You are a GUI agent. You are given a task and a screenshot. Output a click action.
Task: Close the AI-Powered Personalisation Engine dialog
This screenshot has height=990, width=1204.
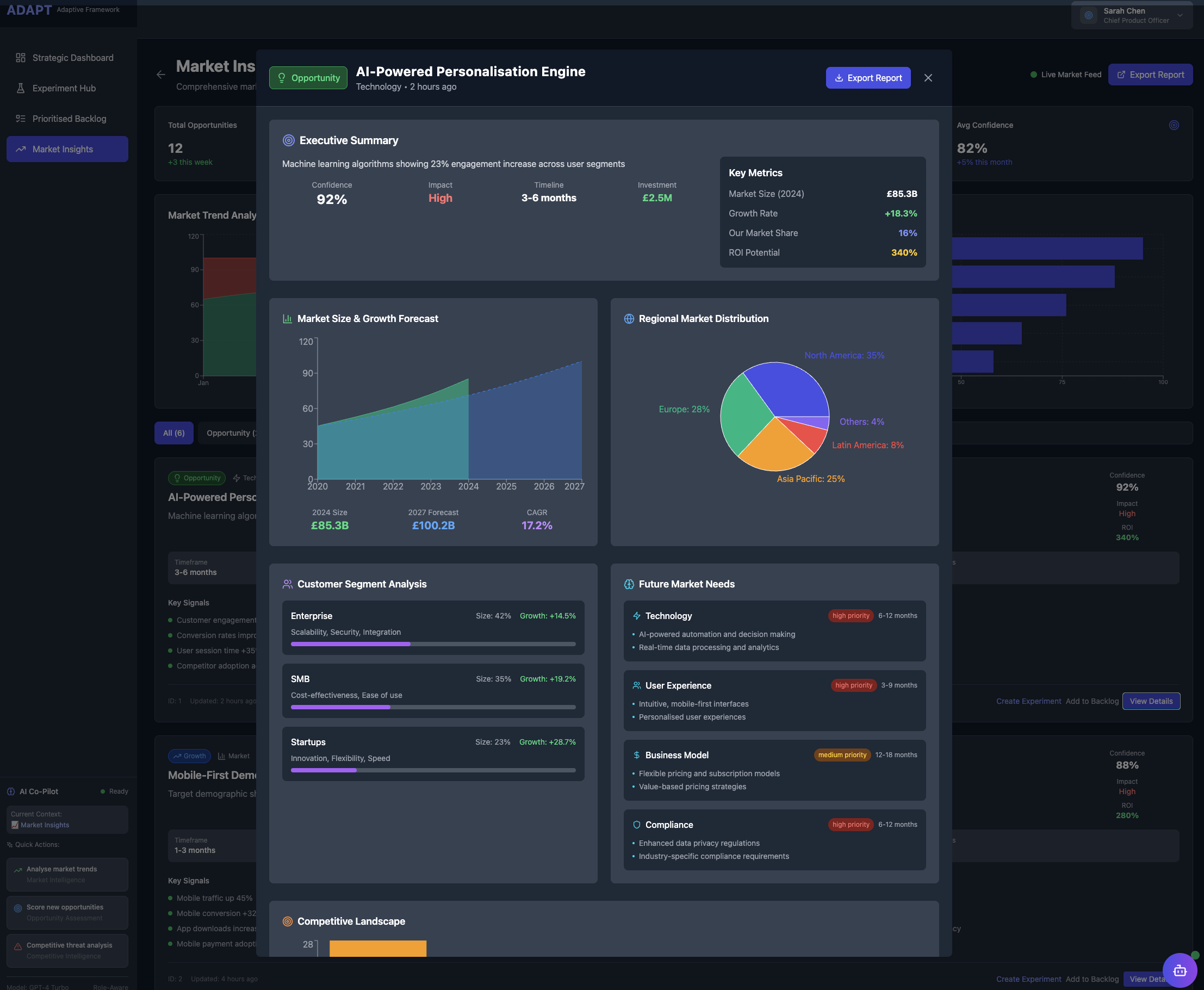pyautogui.click(x=928, y=78)
